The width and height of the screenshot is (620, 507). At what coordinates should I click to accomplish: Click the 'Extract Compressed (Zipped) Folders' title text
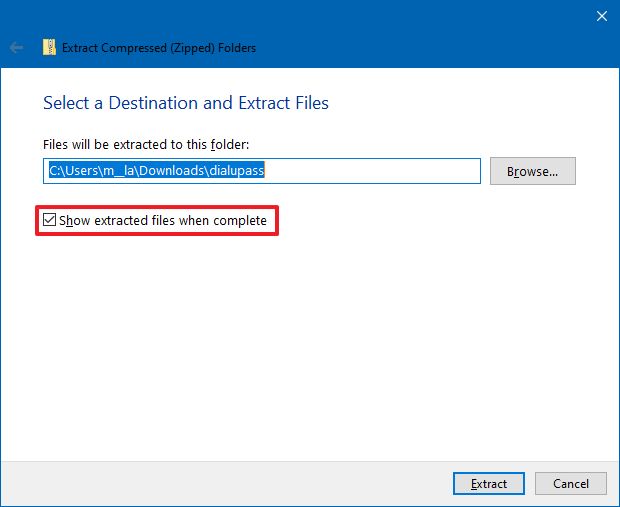pyautogui.click(x=159, y=48)
